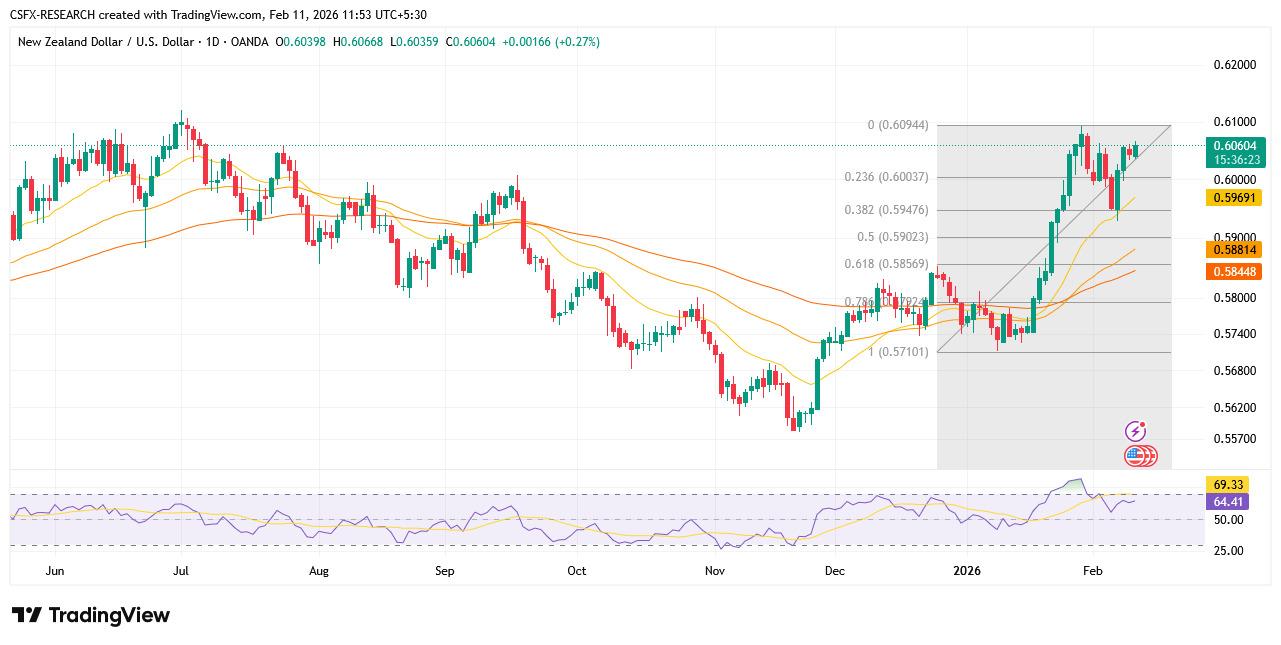The height and width of the screenshot is (645, 1281).
Task: Click the purple lightning event icon
Action: click(1135, 431)
